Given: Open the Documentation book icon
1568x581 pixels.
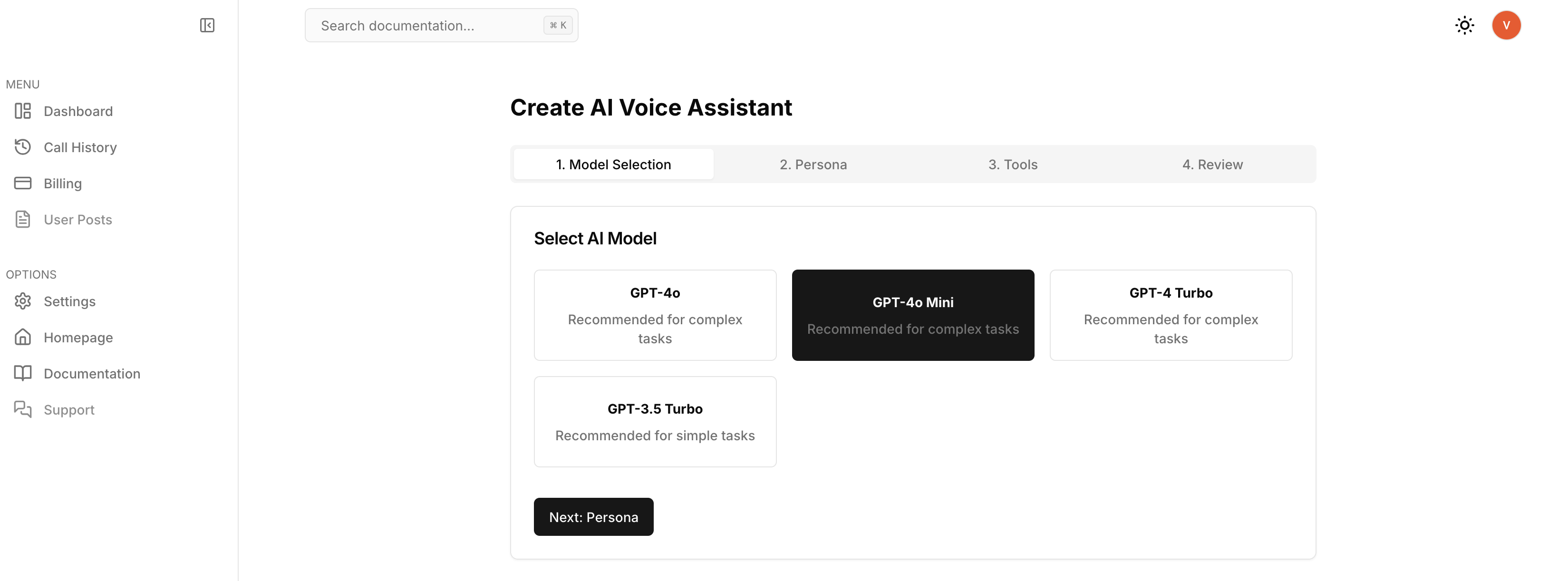Looking at the screenshot, I should pyautogui.click(x=22, y=373).
